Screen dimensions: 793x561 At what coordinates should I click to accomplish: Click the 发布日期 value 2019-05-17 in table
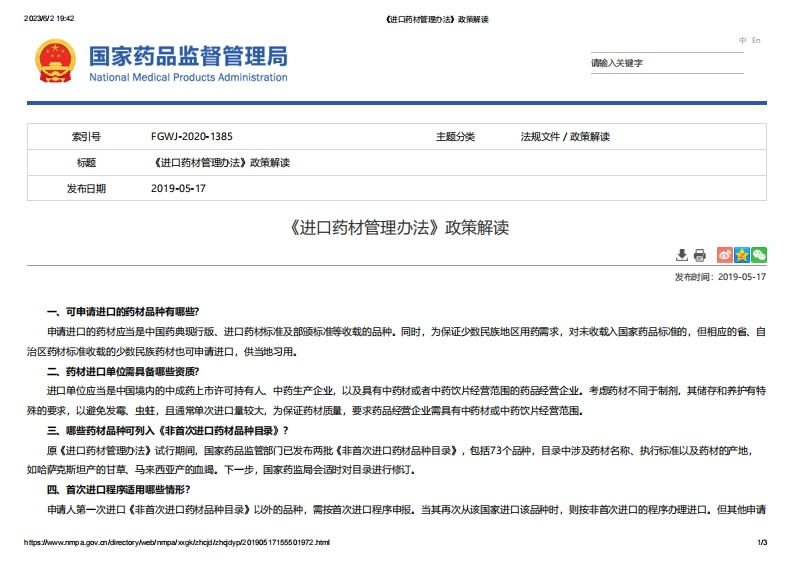178,188
